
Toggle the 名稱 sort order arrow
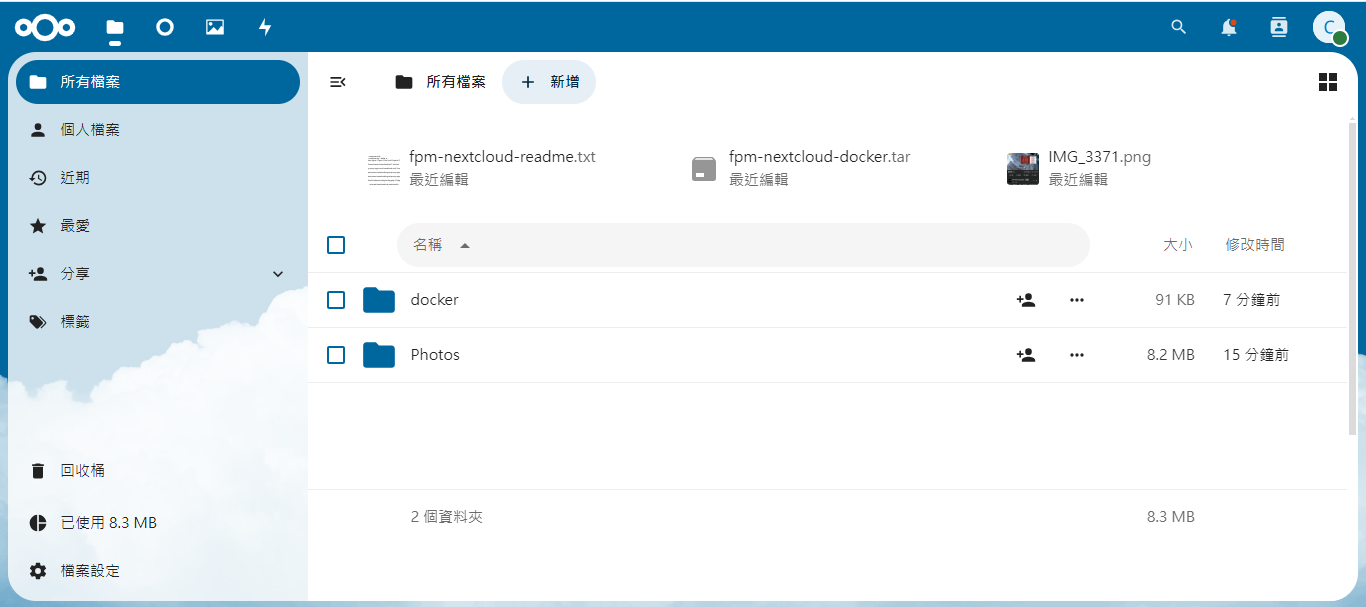(464, 244)
